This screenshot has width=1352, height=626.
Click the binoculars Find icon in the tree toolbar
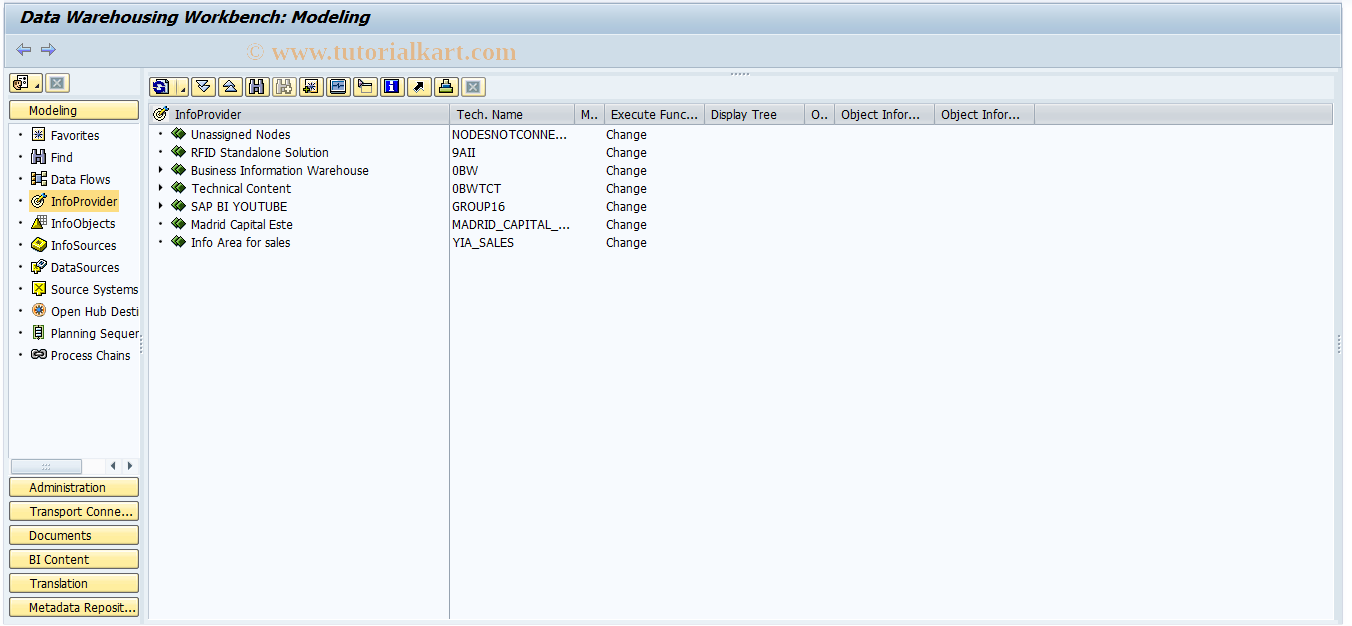(x=257, y=87)
